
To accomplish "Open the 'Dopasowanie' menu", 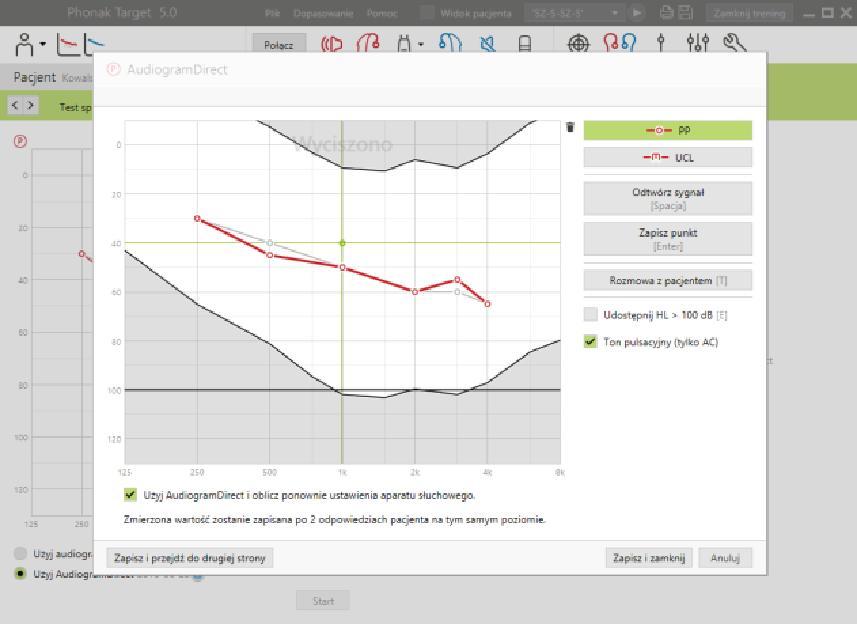I will coord(323,13).
